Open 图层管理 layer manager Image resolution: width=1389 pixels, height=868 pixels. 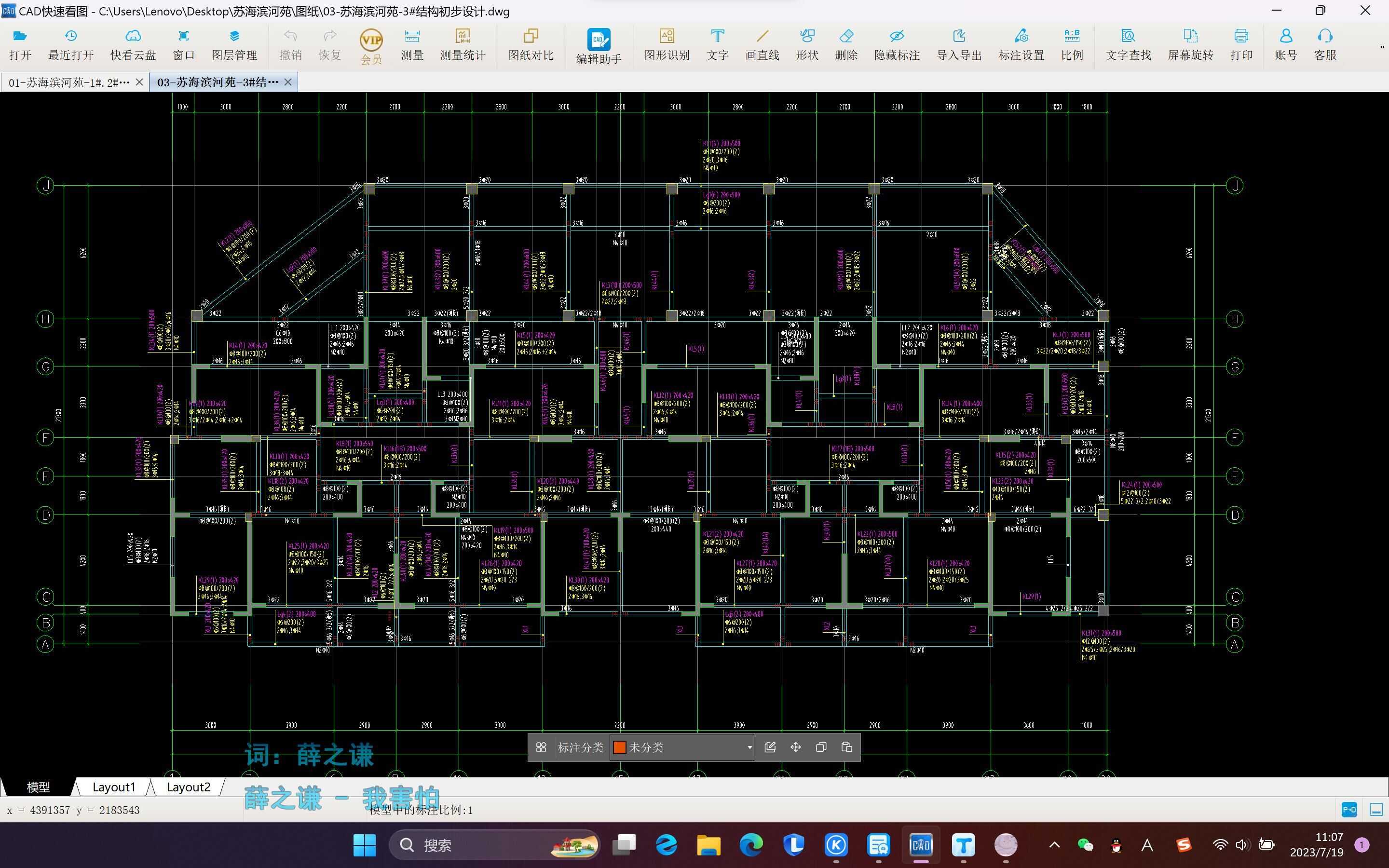[x=234, y=45]
